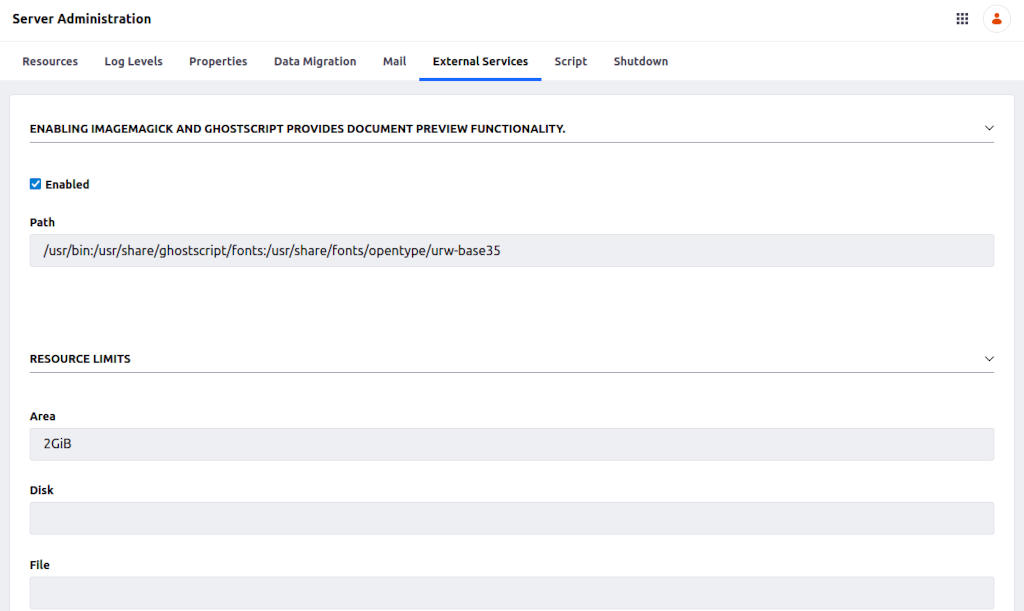Switch to the Resources tab
Viewport: 1024px width, 611px height.
pos(50,61)
